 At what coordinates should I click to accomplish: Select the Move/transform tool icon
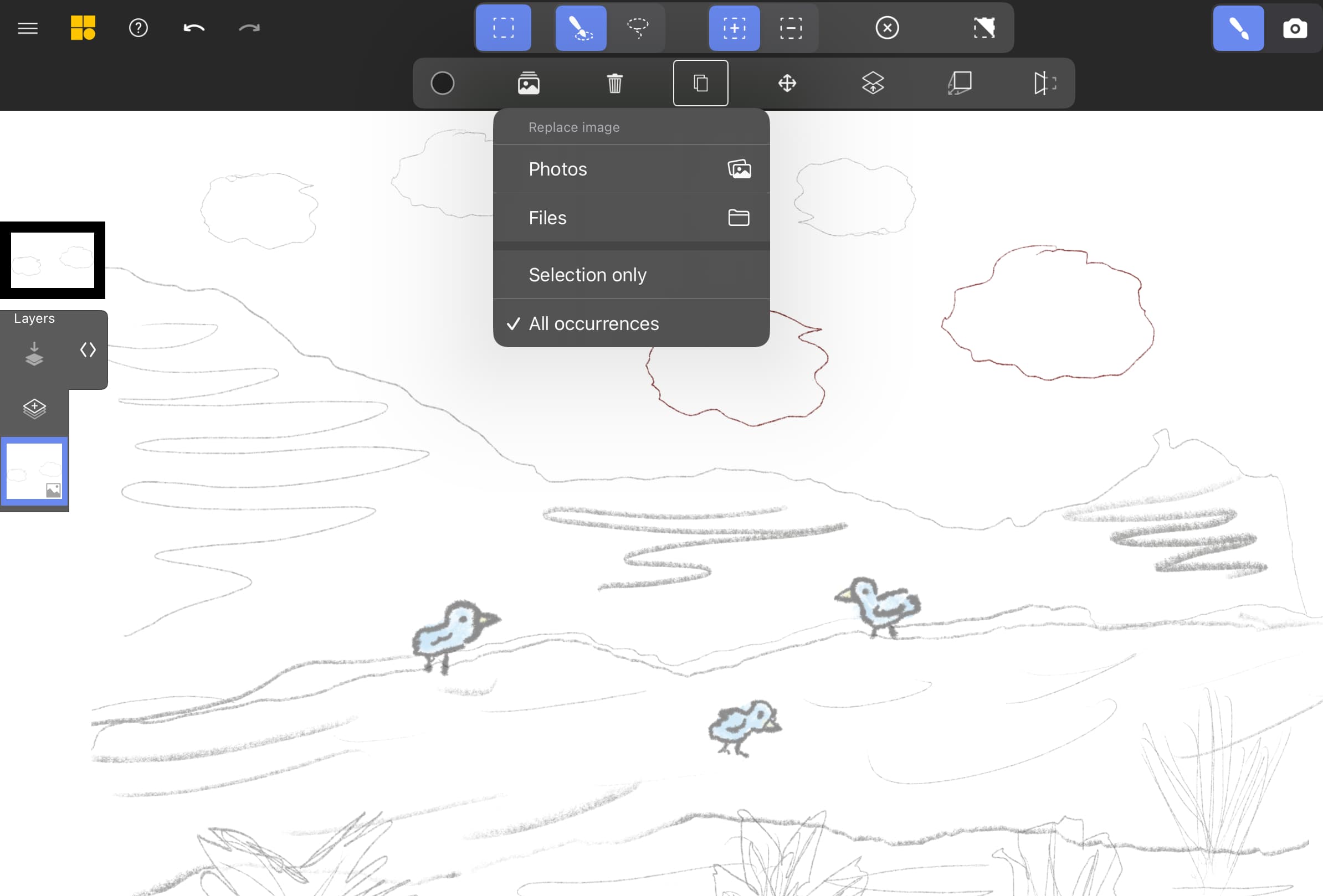(788, 82)
